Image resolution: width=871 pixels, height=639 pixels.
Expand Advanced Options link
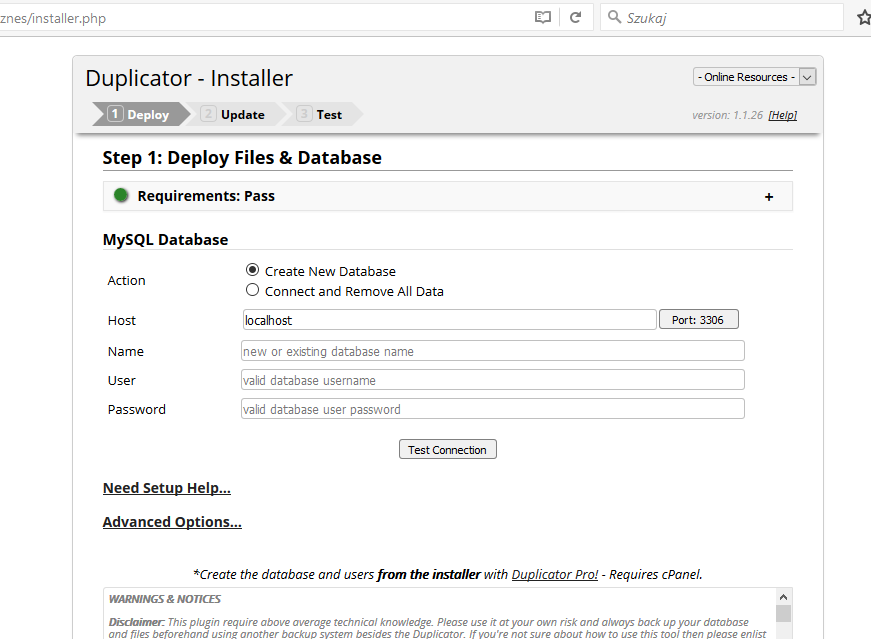click(172, 522)
